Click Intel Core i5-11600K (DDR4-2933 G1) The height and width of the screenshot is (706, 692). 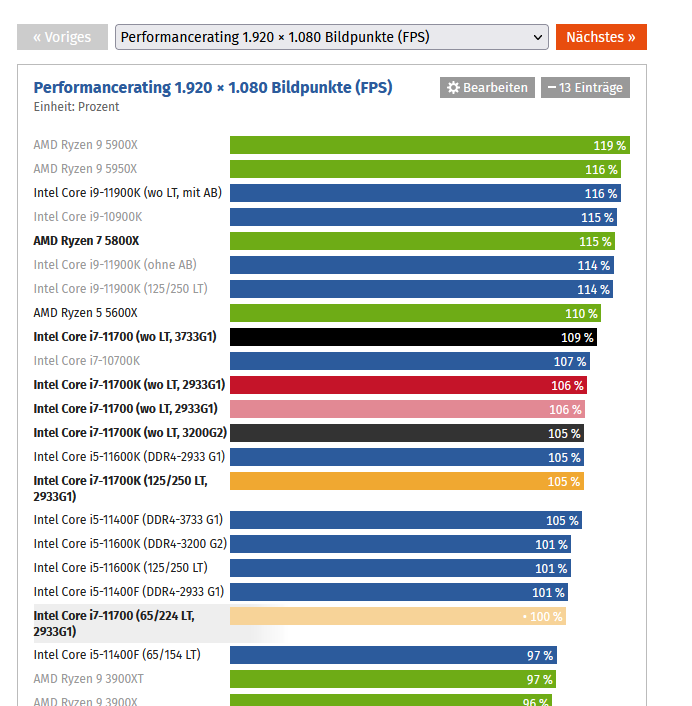pyautogui.click(x=129, y=457)
